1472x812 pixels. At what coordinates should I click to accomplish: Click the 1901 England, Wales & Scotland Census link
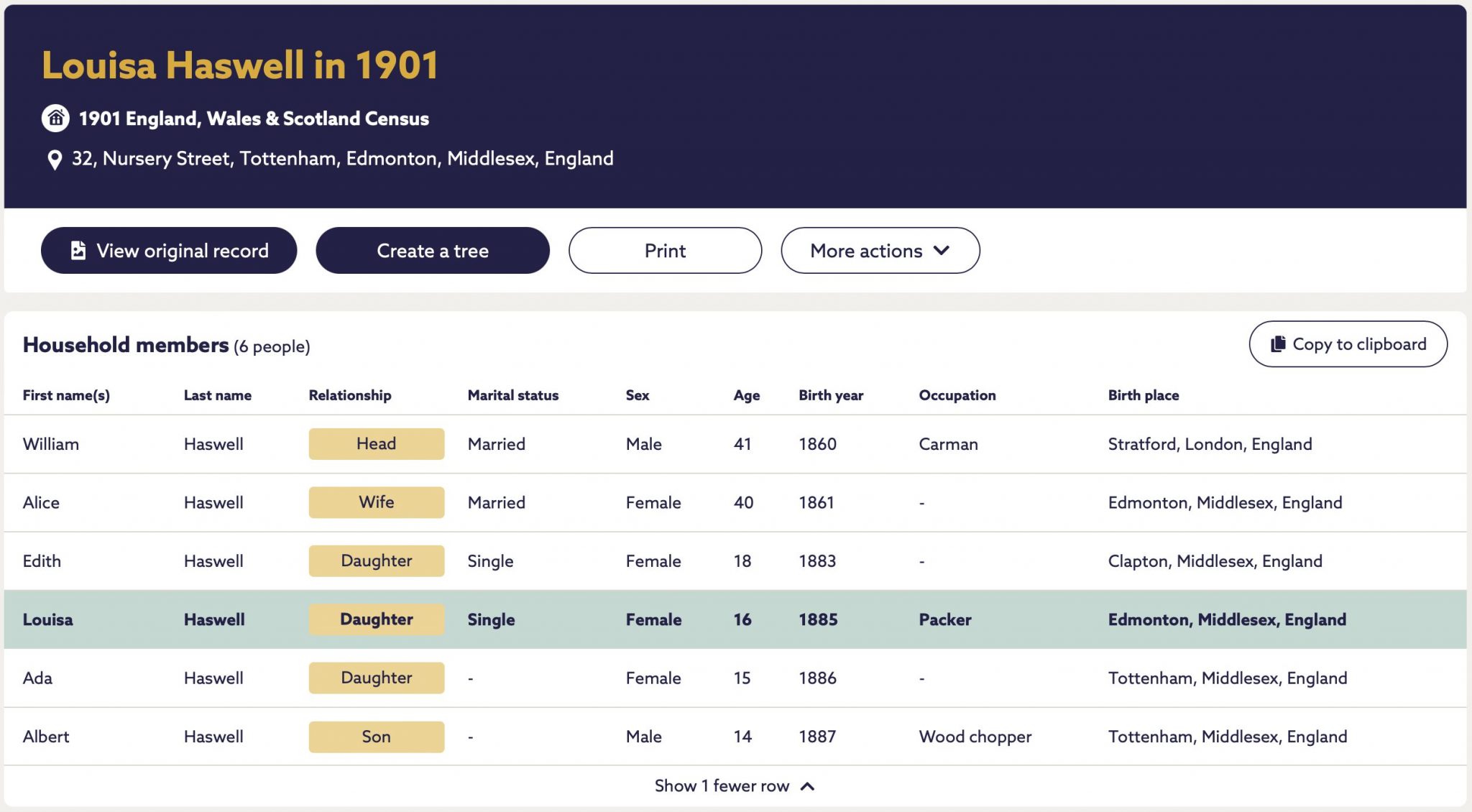tap(254, 119)
